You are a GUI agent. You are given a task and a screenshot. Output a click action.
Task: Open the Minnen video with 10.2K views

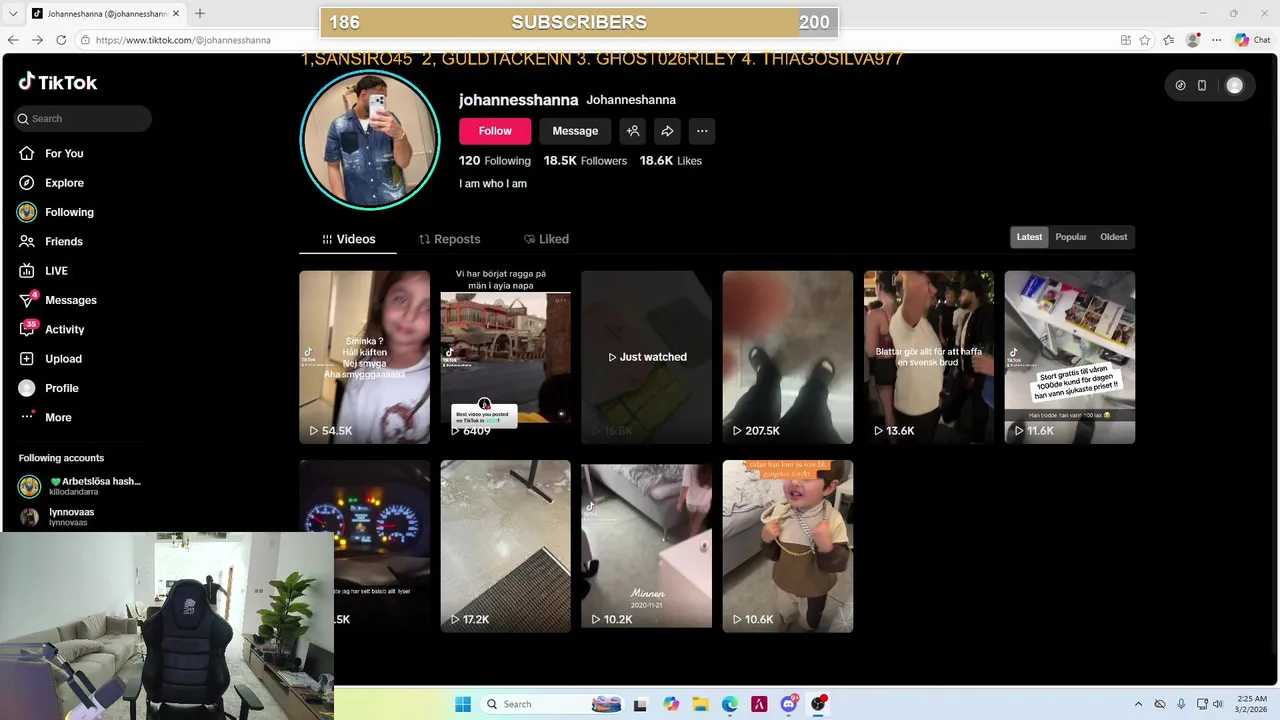pos(646,546)
